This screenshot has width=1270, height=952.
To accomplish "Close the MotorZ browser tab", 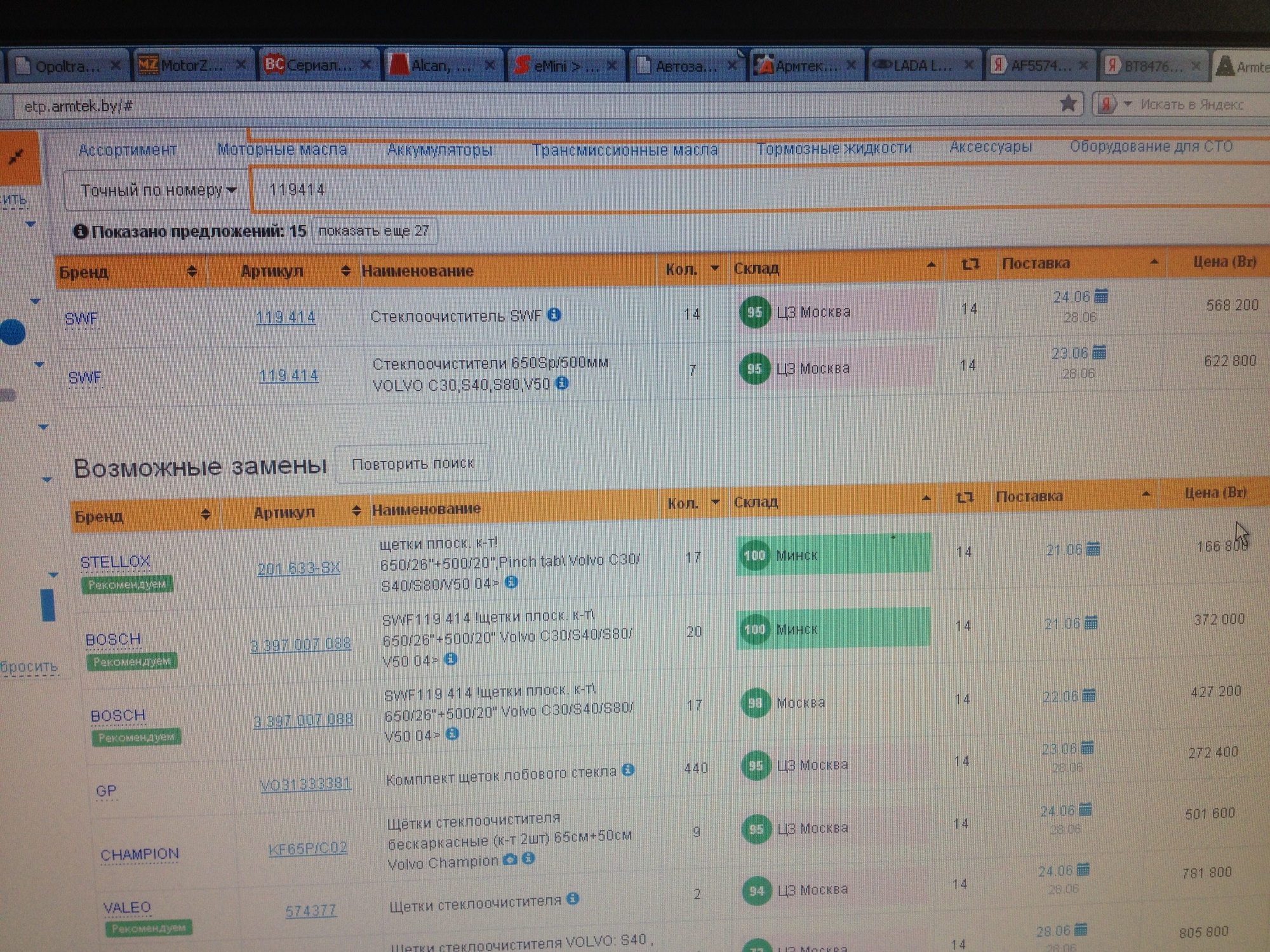I will [x=241, y=65].
